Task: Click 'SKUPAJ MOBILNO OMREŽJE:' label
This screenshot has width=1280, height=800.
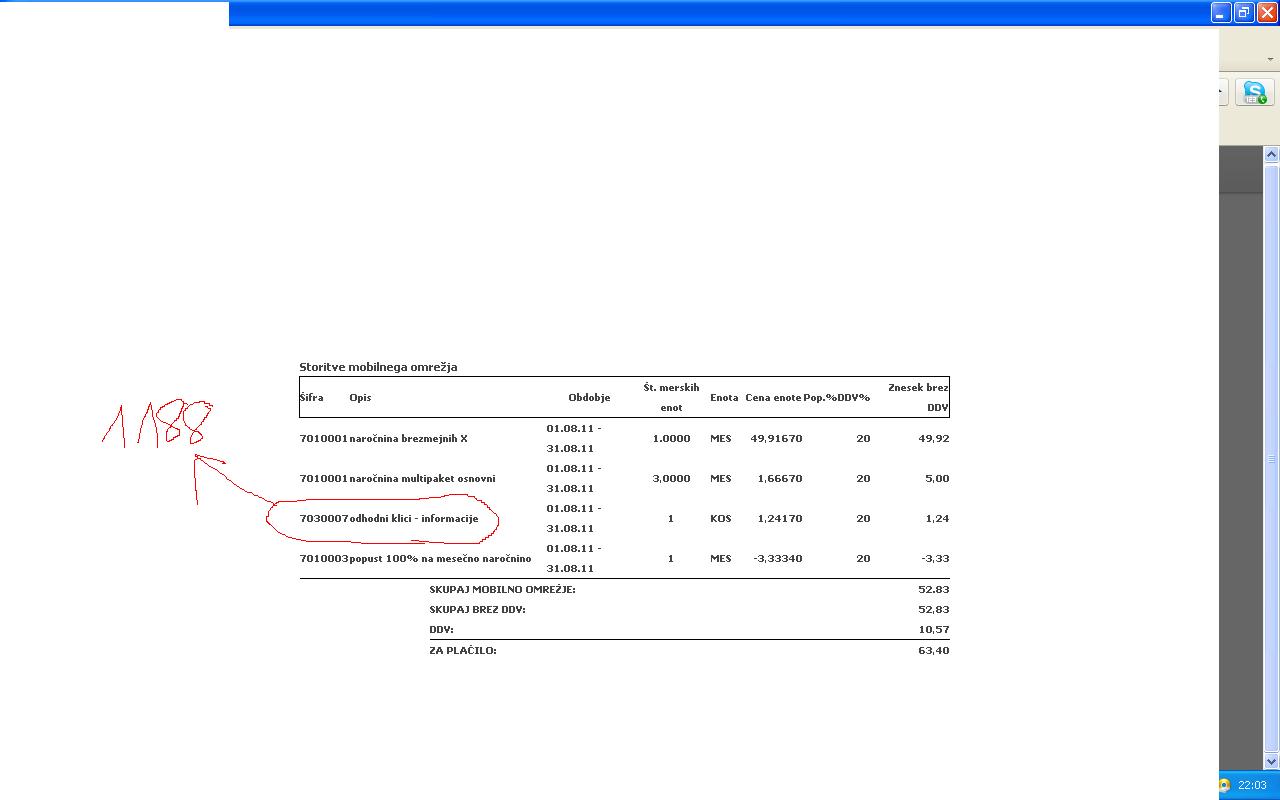Action: pos(502,589)
